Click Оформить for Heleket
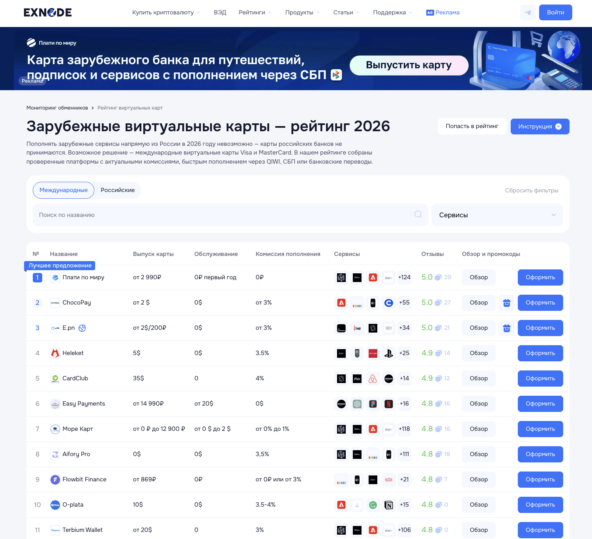Image resolution: width=592 pixels, height=539 pixels. coord(540,353)
